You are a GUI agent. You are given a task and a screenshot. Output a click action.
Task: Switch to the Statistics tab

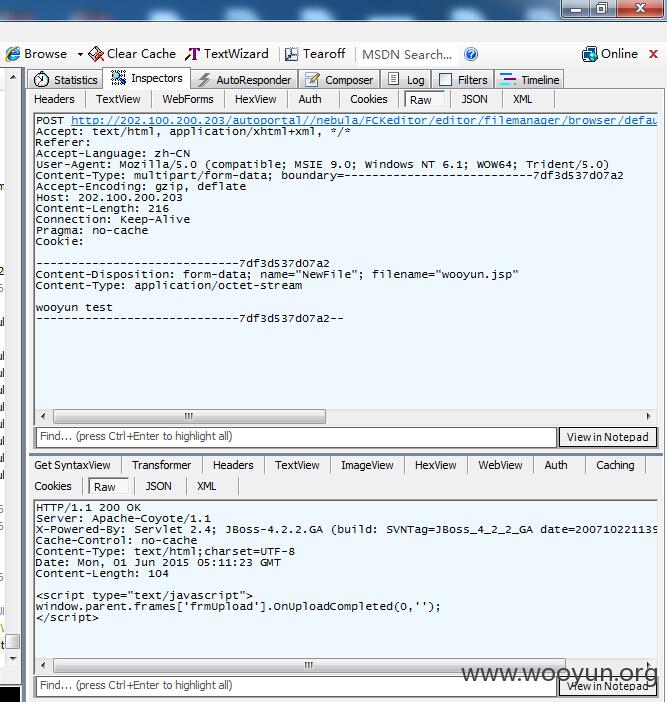click(x=65, y=80)
